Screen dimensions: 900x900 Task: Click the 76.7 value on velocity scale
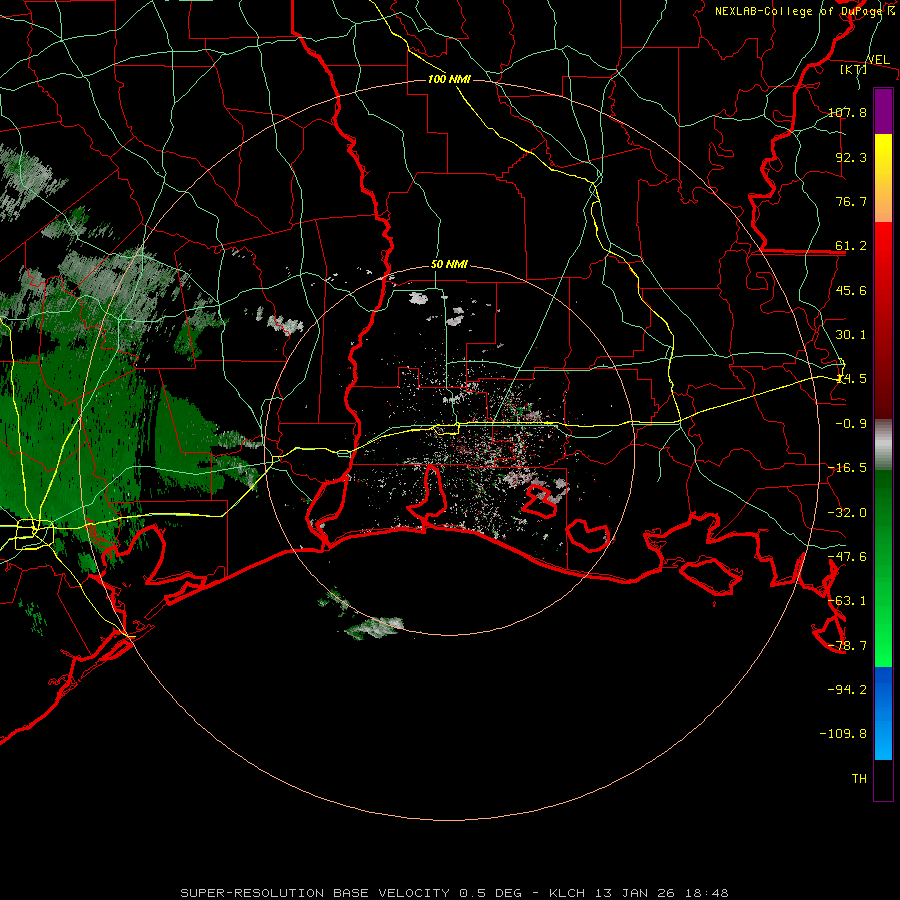point(851,201)
